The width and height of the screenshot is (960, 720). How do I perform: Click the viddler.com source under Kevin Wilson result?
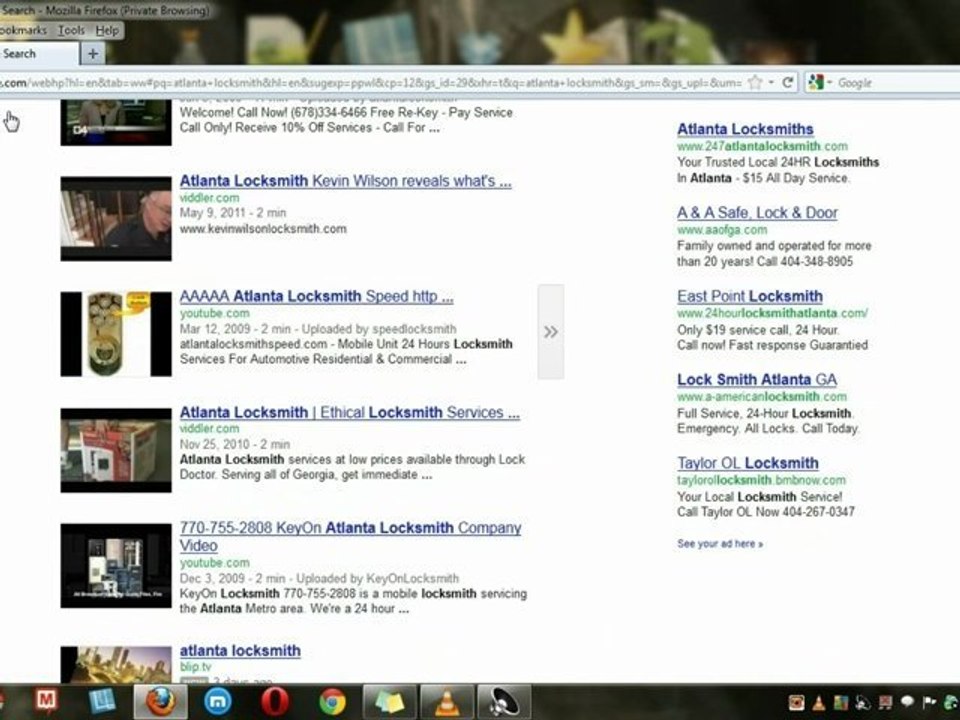(209, 198)
